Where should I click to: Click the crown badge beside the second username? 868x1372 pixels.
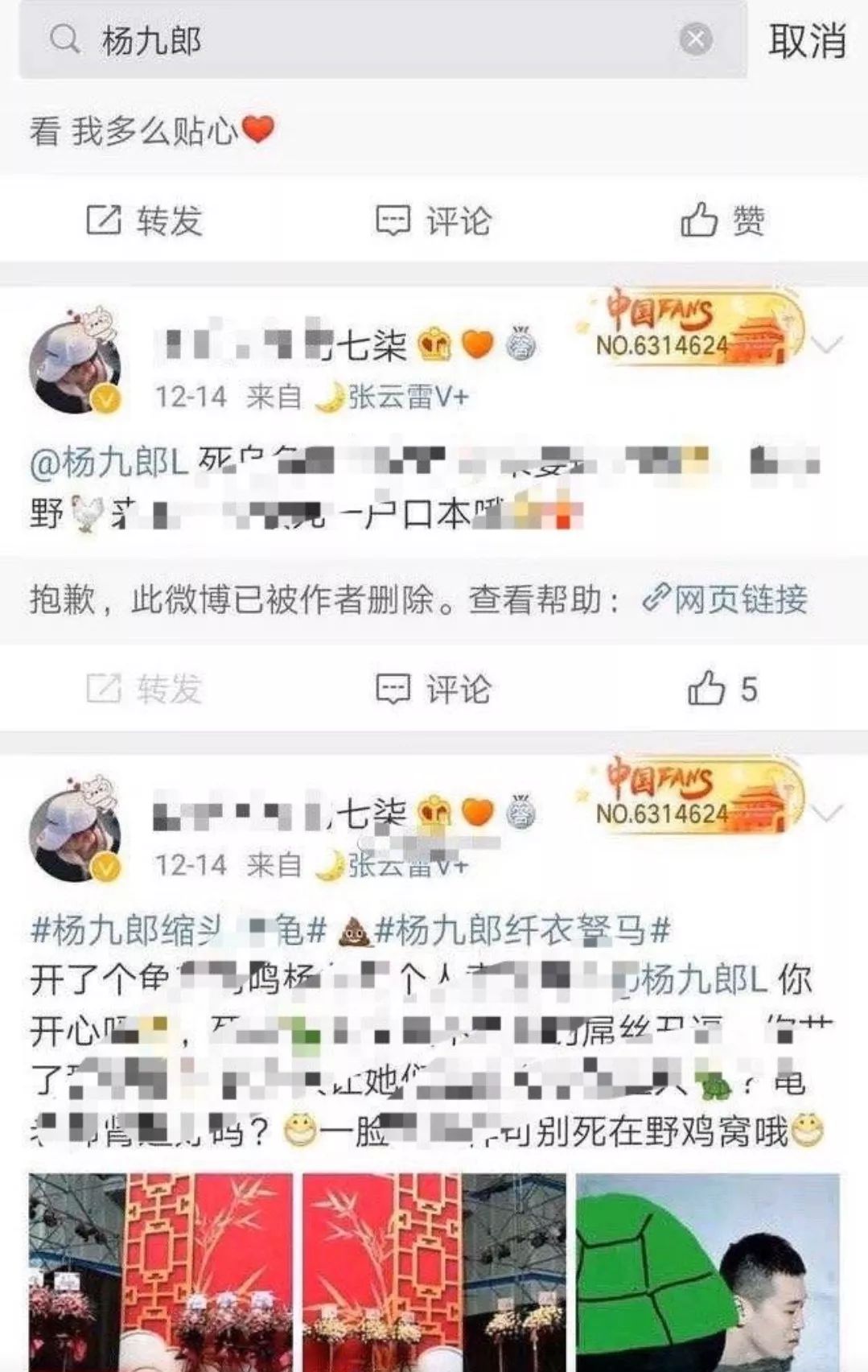[x=435, y=812]
